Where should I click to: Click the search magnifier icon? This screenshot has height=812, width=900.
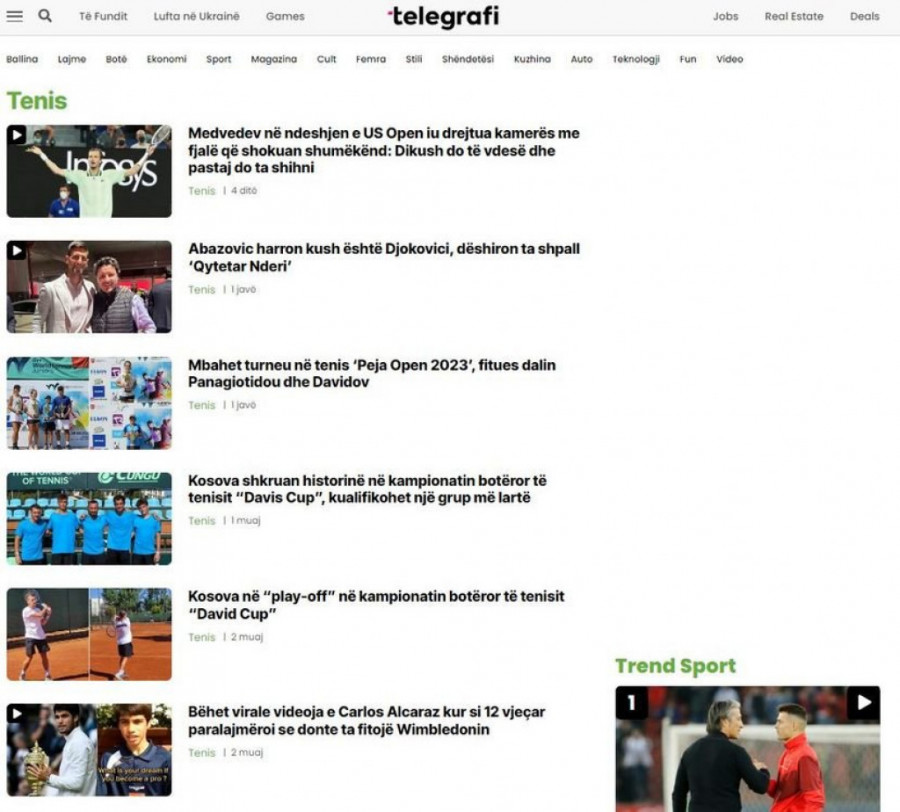pyautogui.click(x=45, y=16)
